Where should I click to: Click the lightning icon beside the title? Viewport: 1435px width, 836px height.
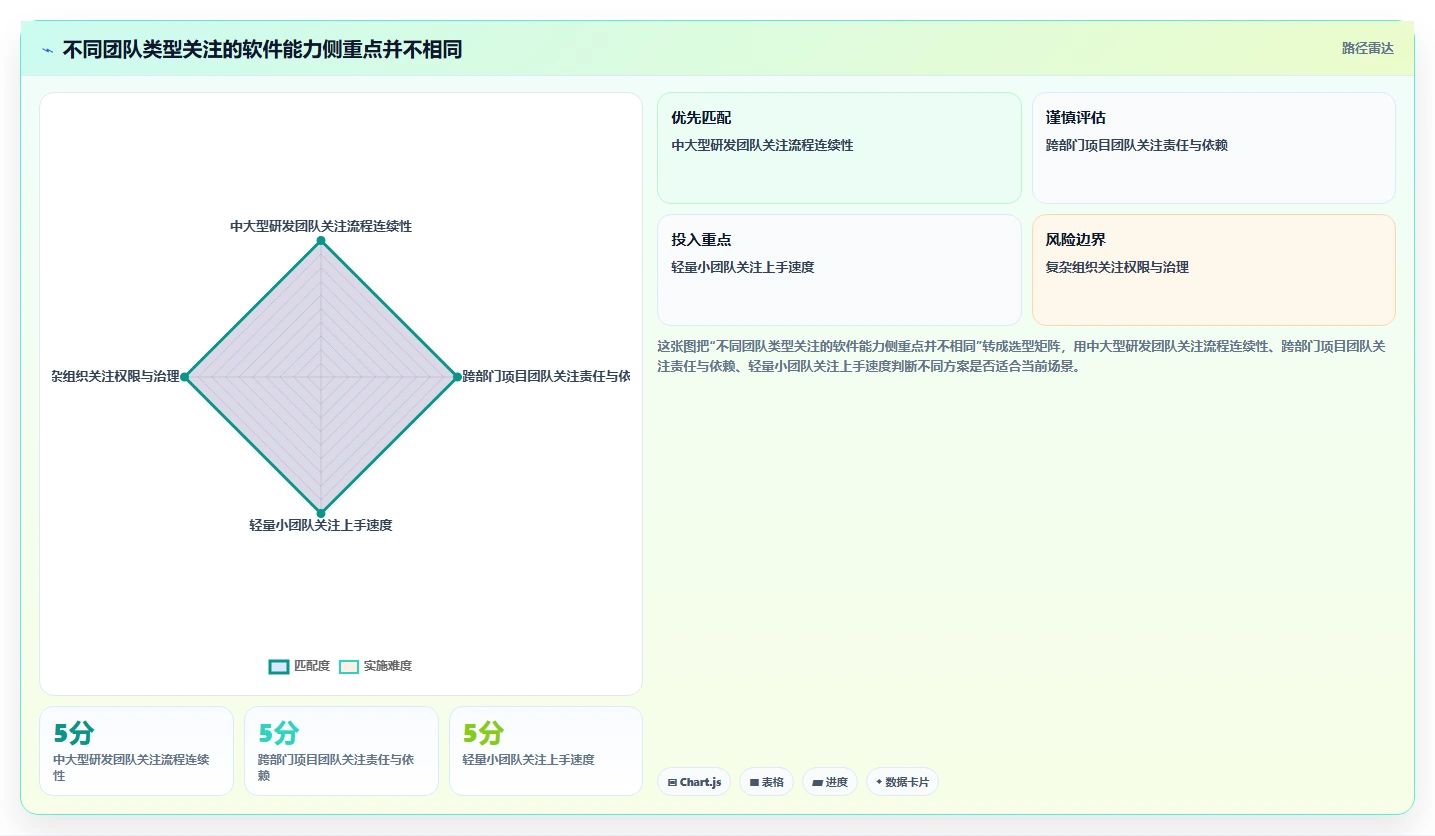click(48, 49)
